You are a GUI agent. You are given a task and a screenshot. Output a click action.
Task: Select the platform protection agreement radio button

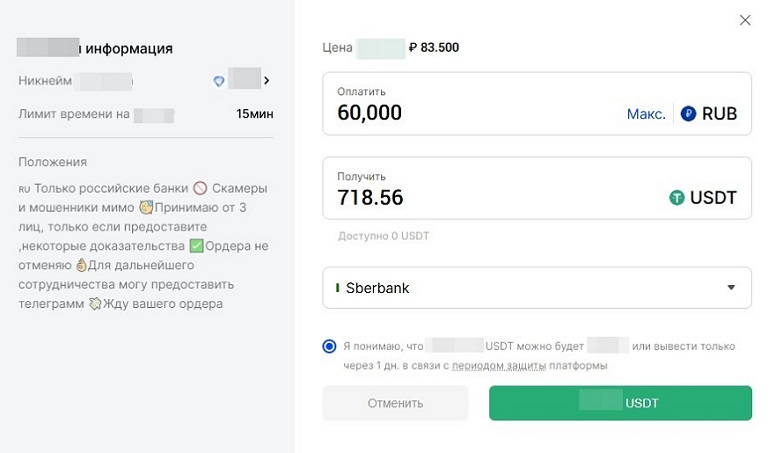[330, 347]
